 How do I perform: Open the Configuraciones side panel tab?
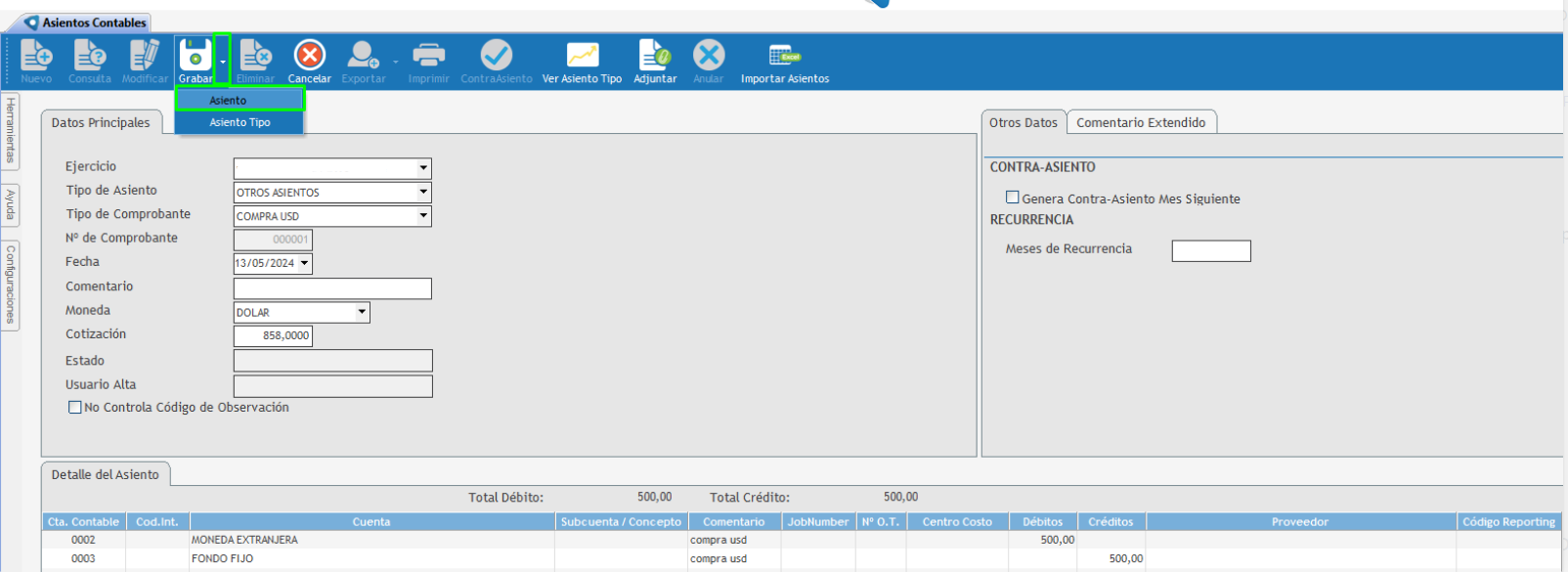point(10,286)
